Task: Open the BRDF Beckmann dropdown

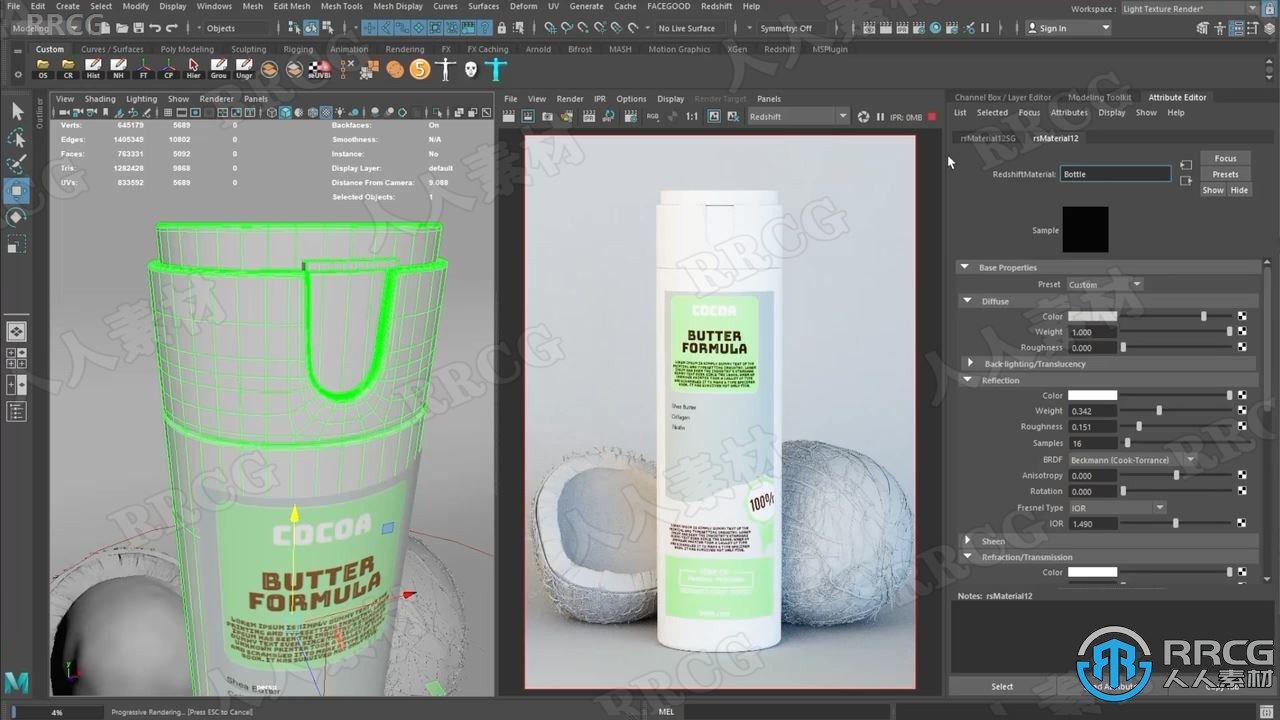Action: point(1132,460)
